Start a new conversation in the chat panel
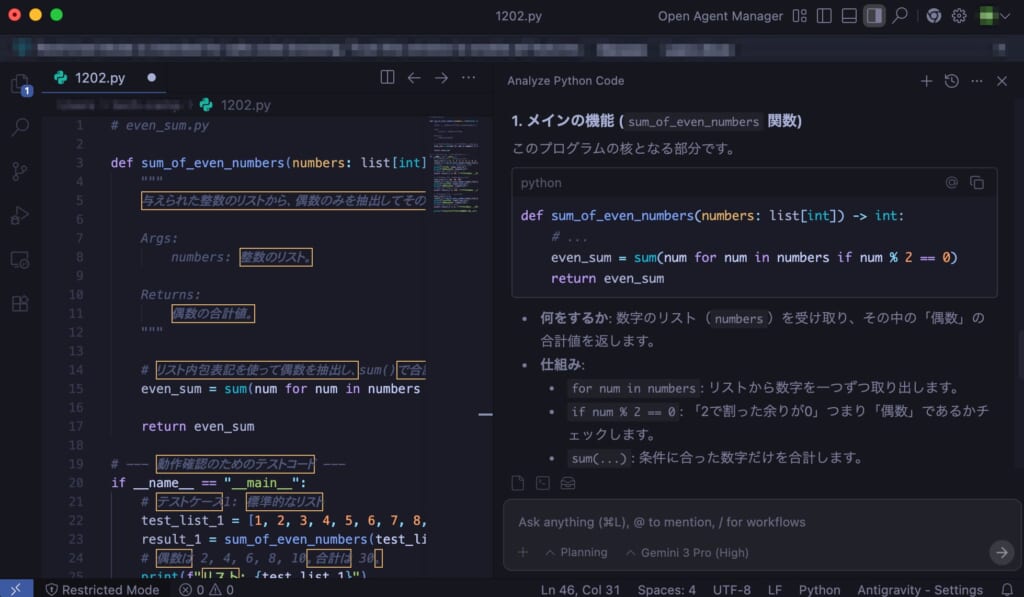This screenshot has width=1024, height=597. (926, 81)
